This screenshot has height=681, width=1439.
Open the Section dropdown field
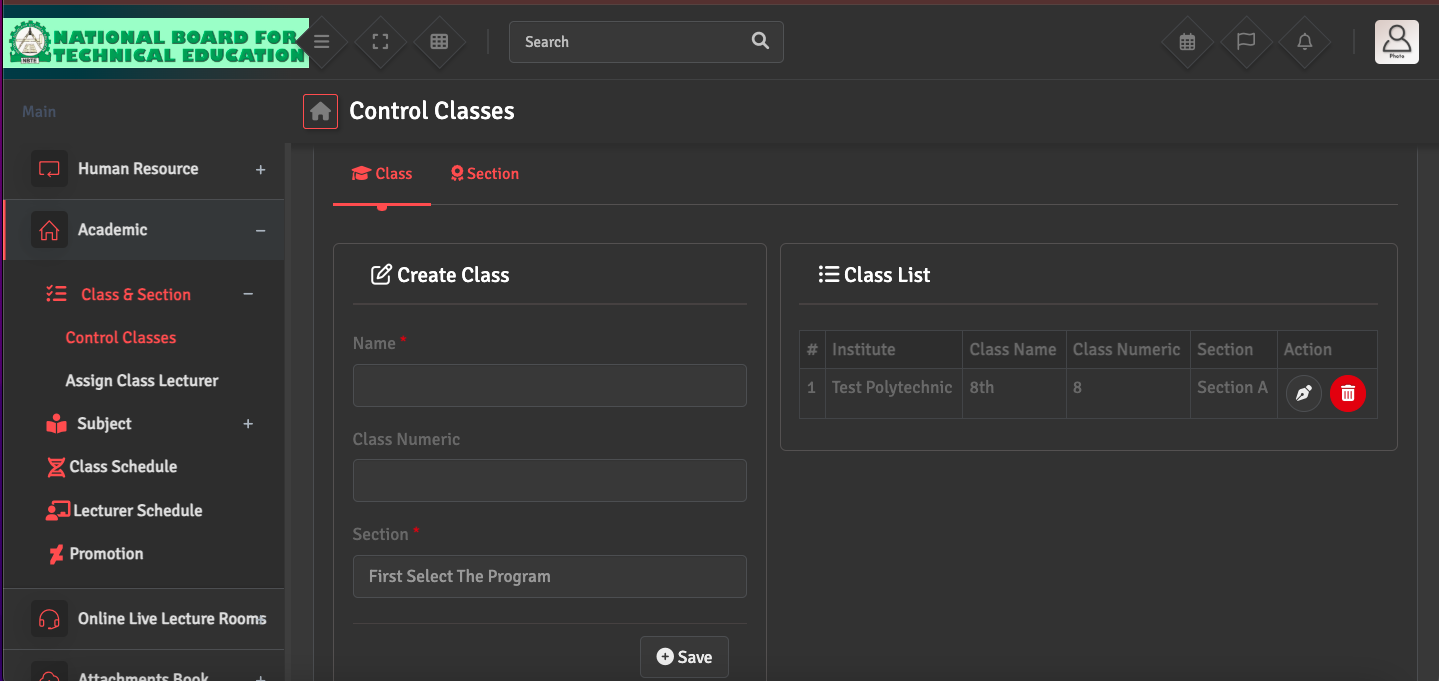pos(549,577)
